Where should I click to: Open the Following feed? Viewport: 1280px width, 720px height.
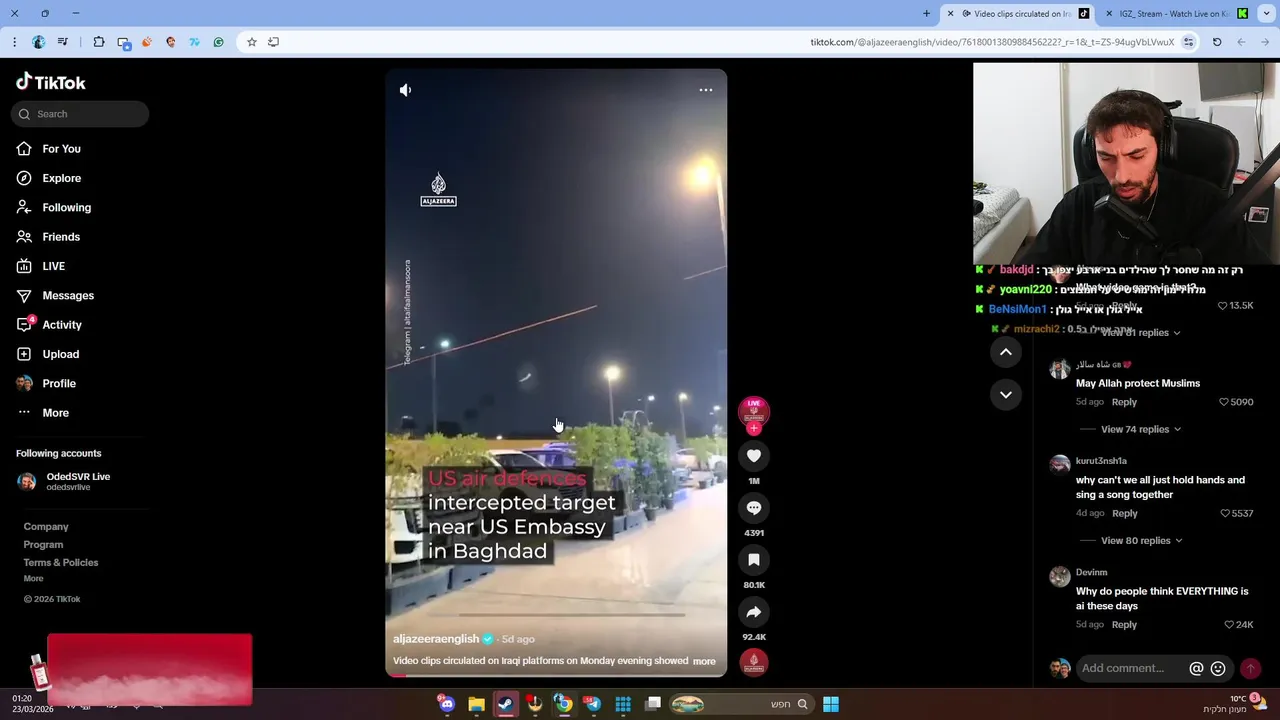pyautogui.click(x=54, y=207)
